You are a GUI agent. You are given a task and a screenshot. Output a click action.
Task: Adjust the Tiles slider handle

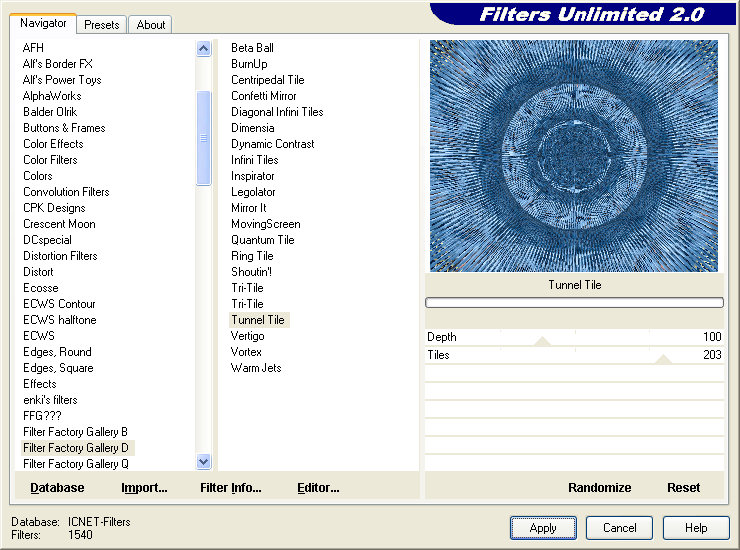pyautogui.click(x=664, y=359)
